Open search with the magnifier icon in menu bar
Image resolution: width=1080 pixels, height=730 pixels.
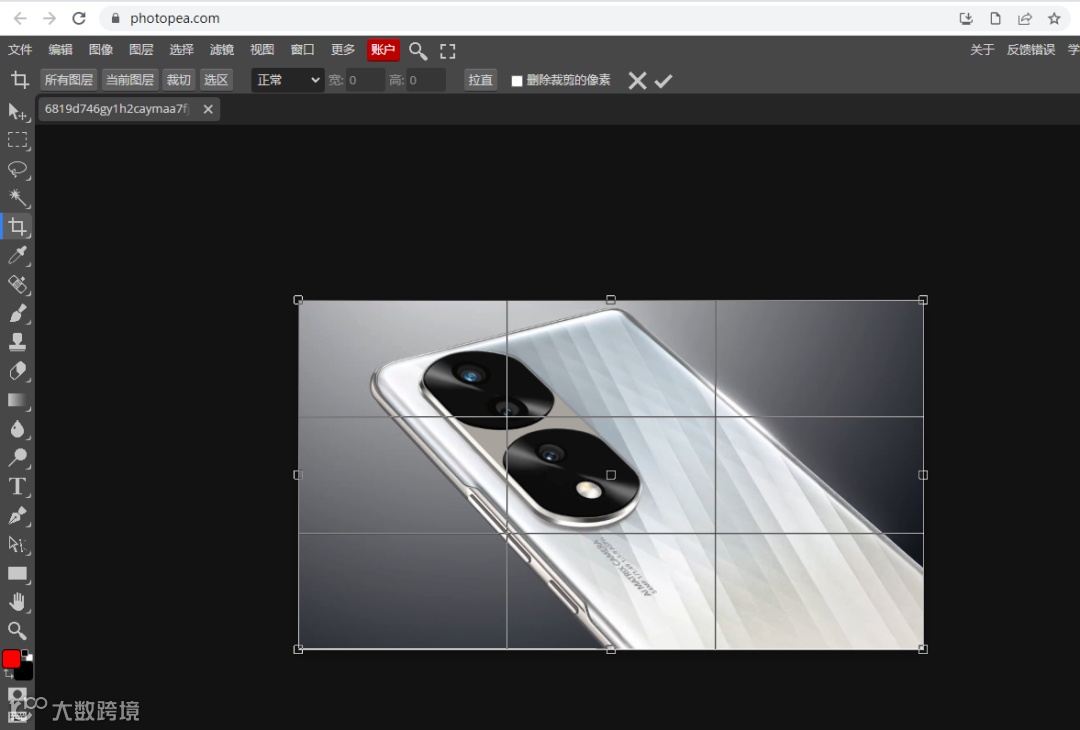417,50
